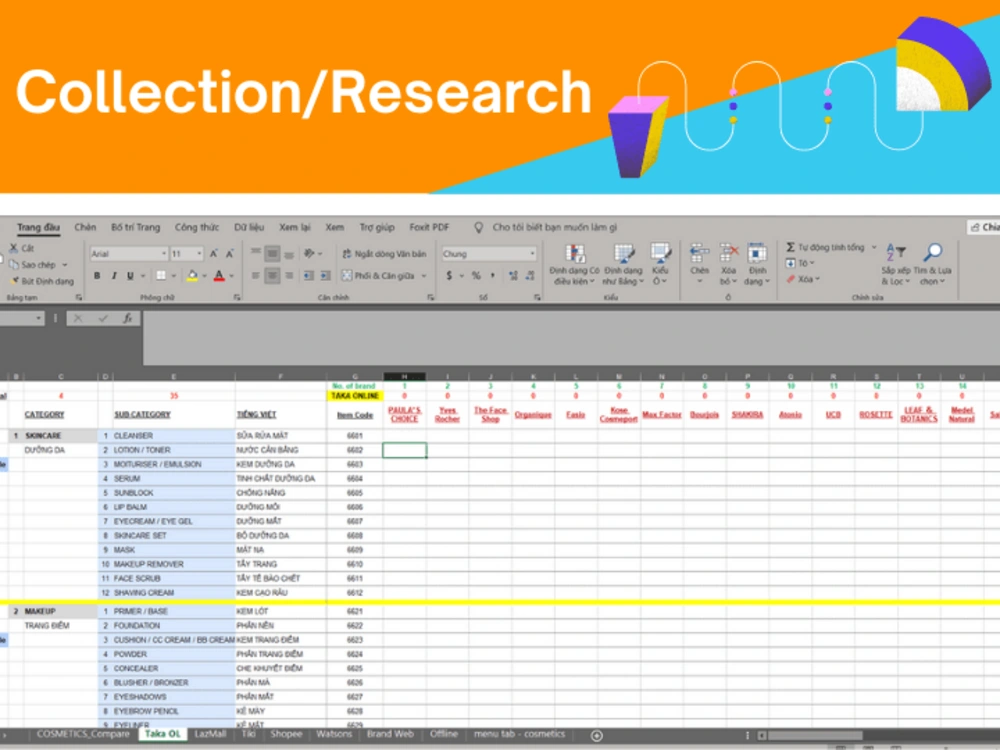Apply the yellow fill color bucket

click(x=192, y=276)
